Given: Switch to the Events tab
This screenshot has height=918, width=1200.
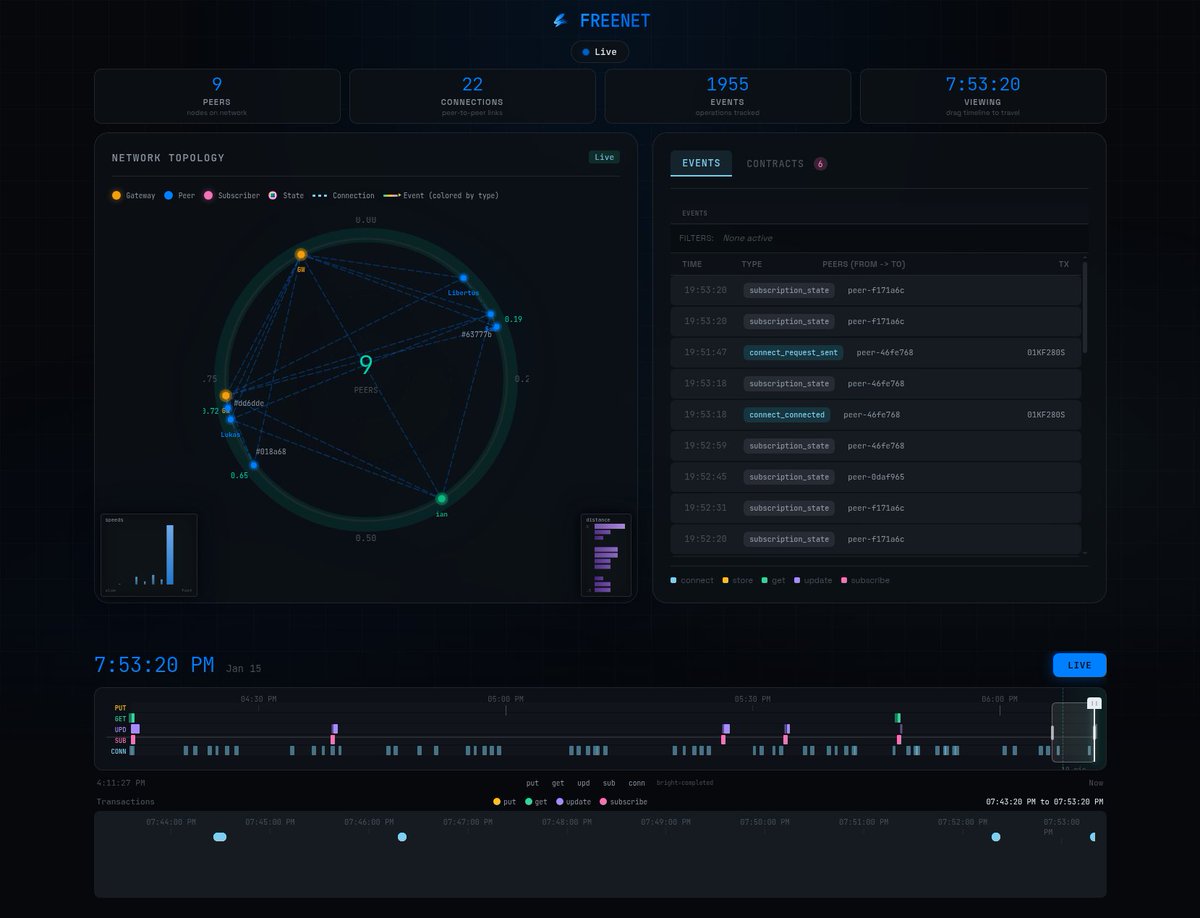Looking at the screenshot, I should click(x=701, y=163).
